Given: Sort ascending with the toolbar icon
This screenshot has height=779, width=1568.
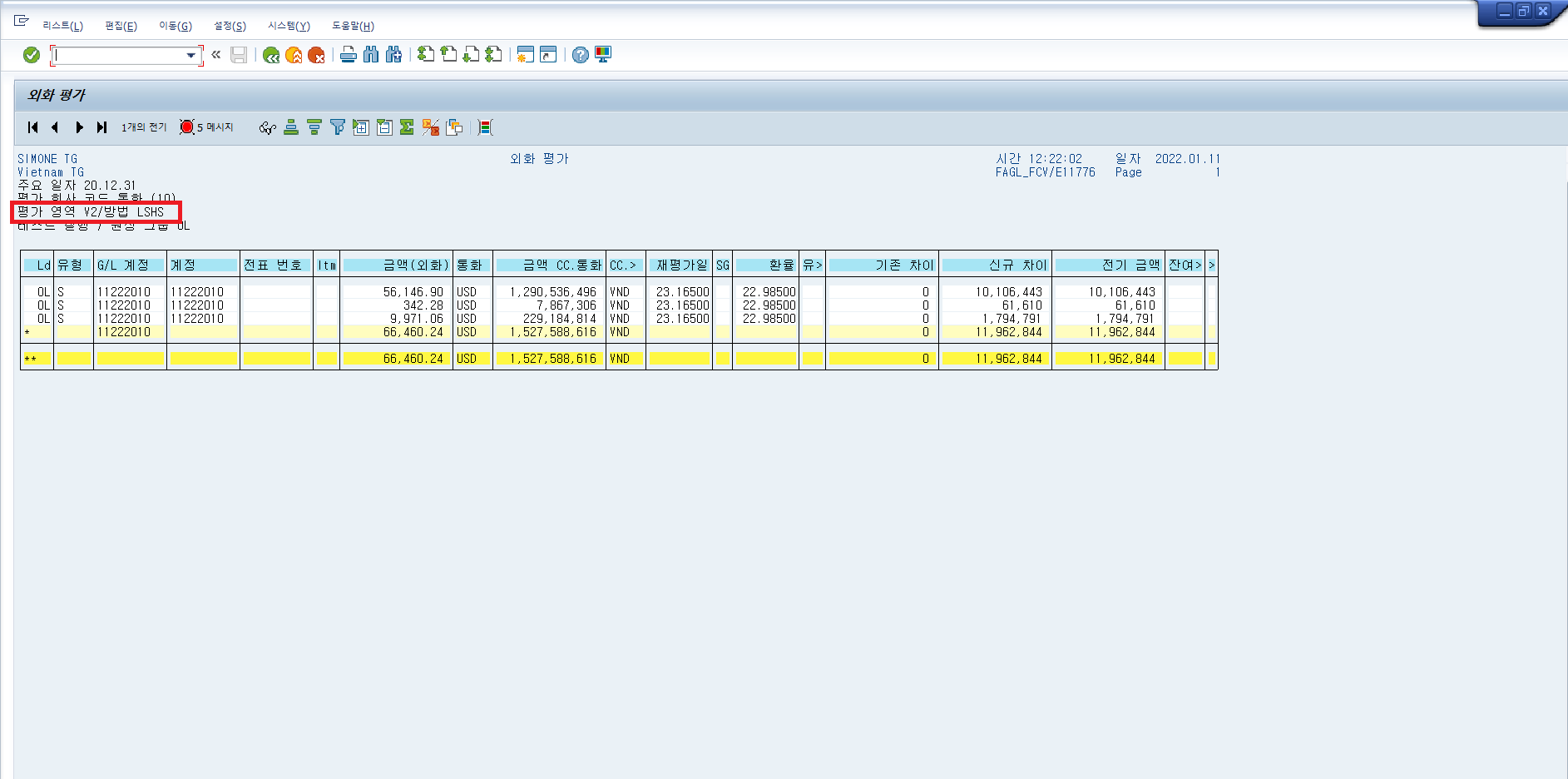Looking at the screenshot, I should click(291, 127).
